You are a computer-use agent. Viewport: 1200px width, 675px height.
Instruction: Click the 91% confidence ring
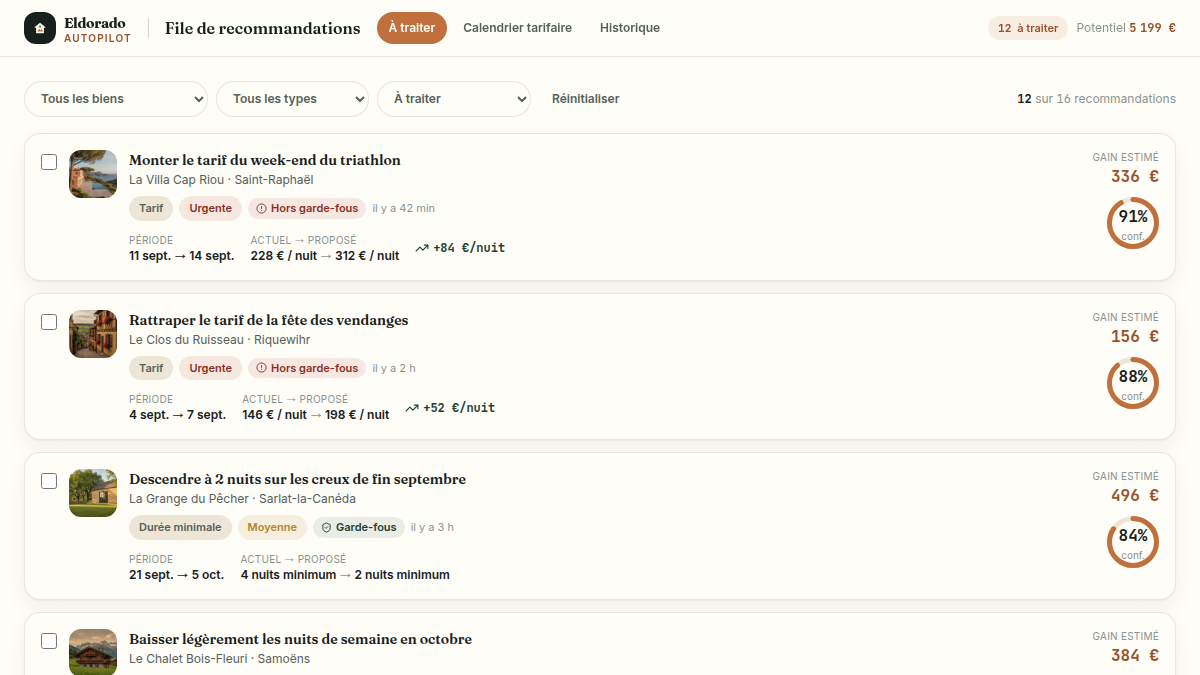point(1132,223)
